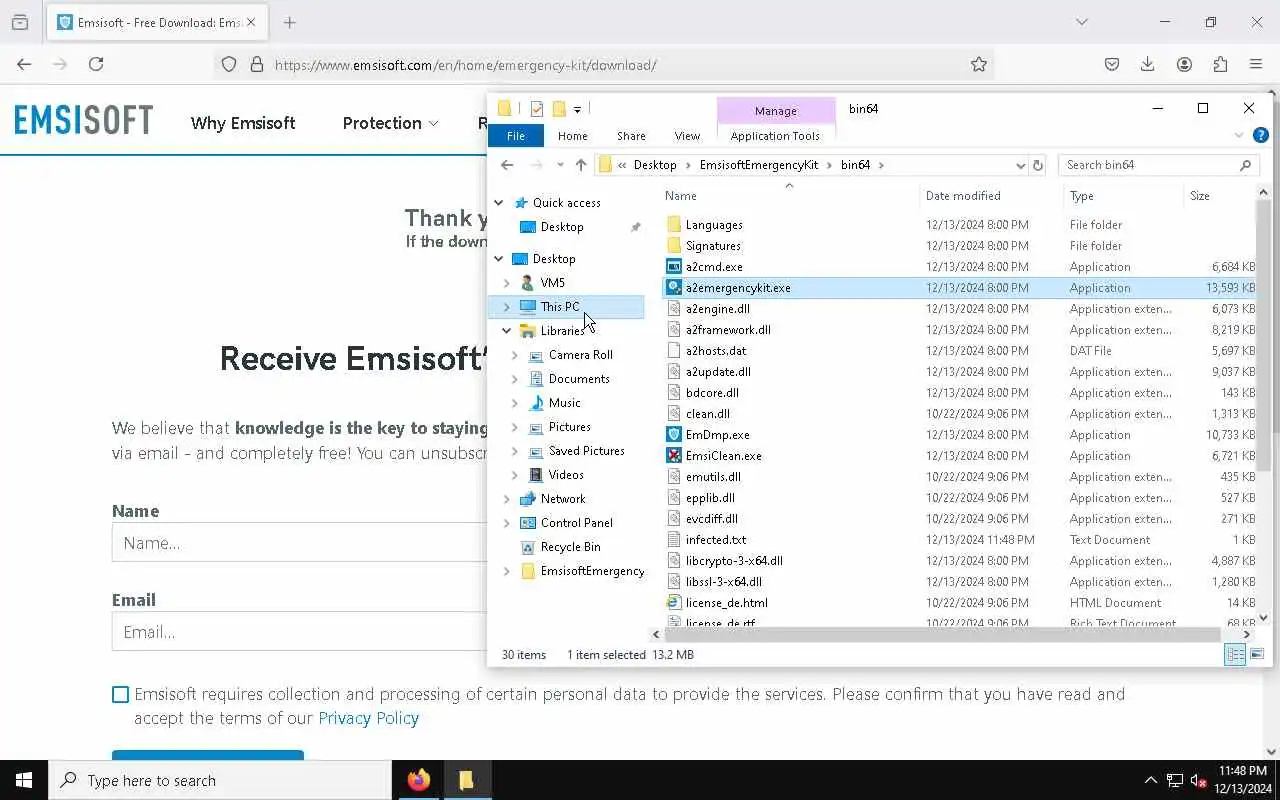The image size is (1280, 800).
Task: Reload the Firefox page
Action: [x=96, y=64]
